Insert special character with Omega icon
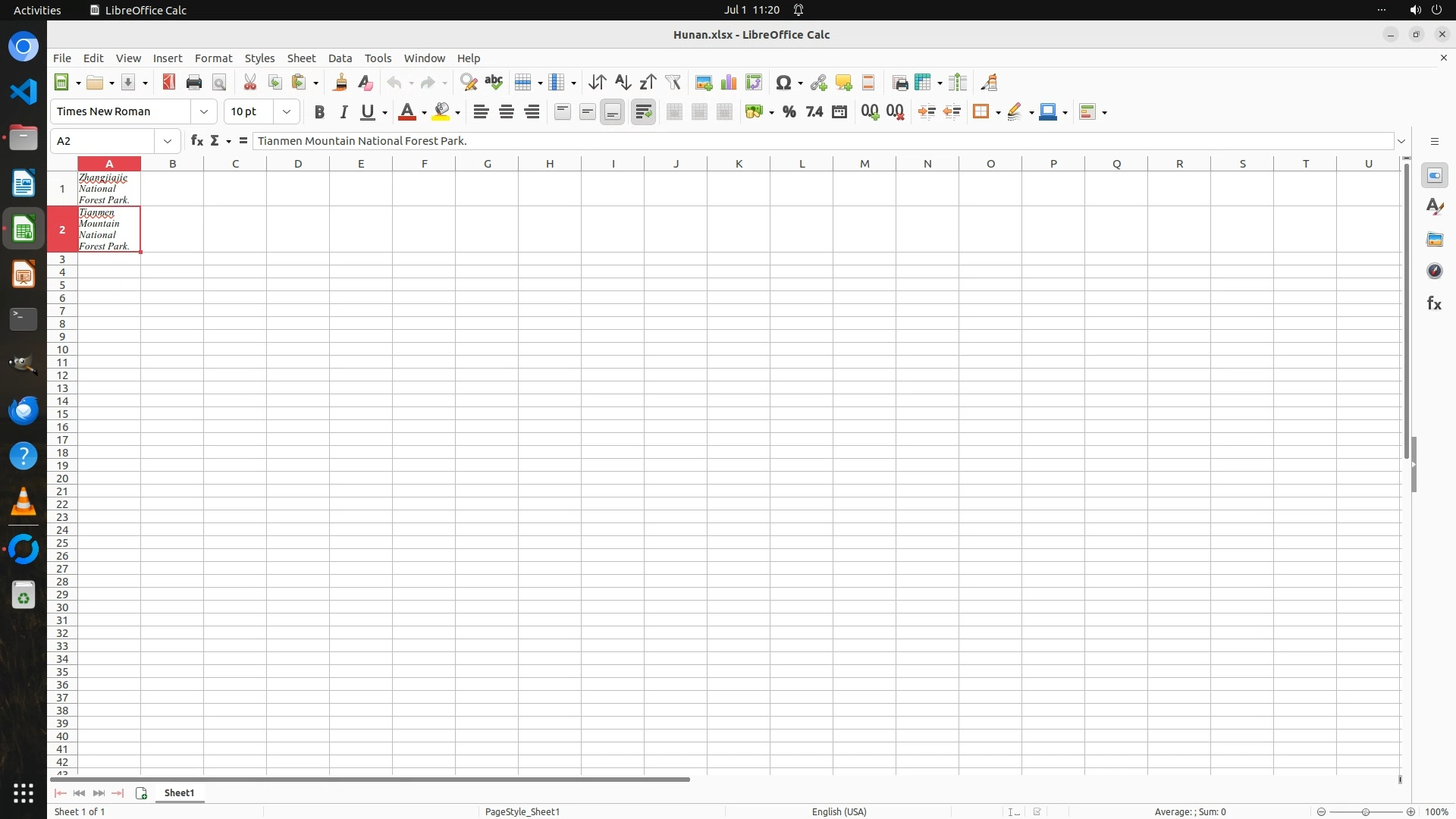The height and width of the screenshot is (819, 1456). 784,83
